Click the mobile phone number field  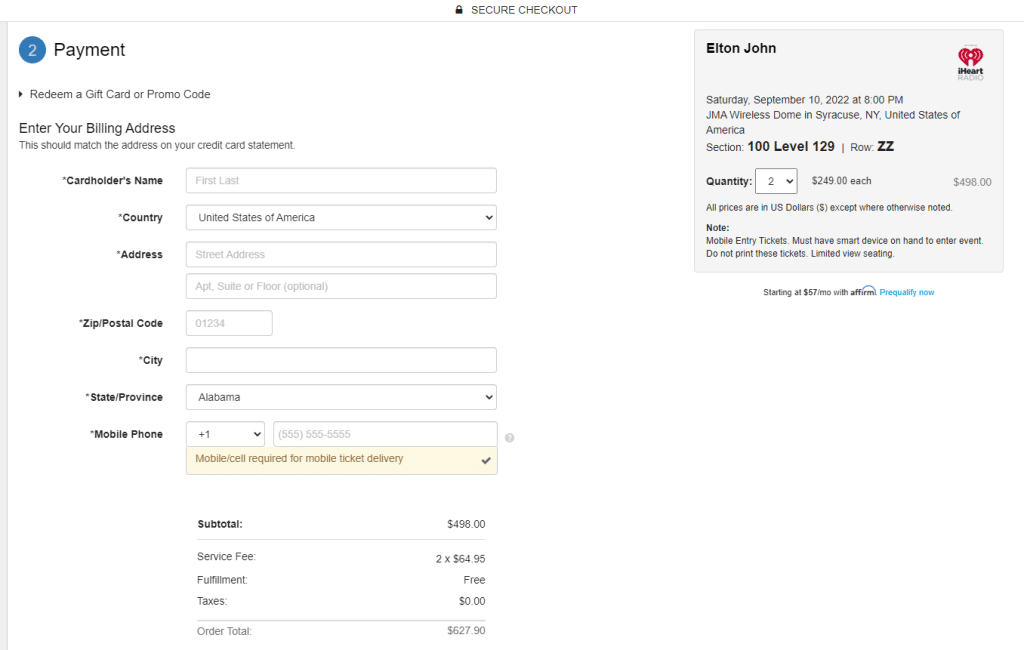385,434
